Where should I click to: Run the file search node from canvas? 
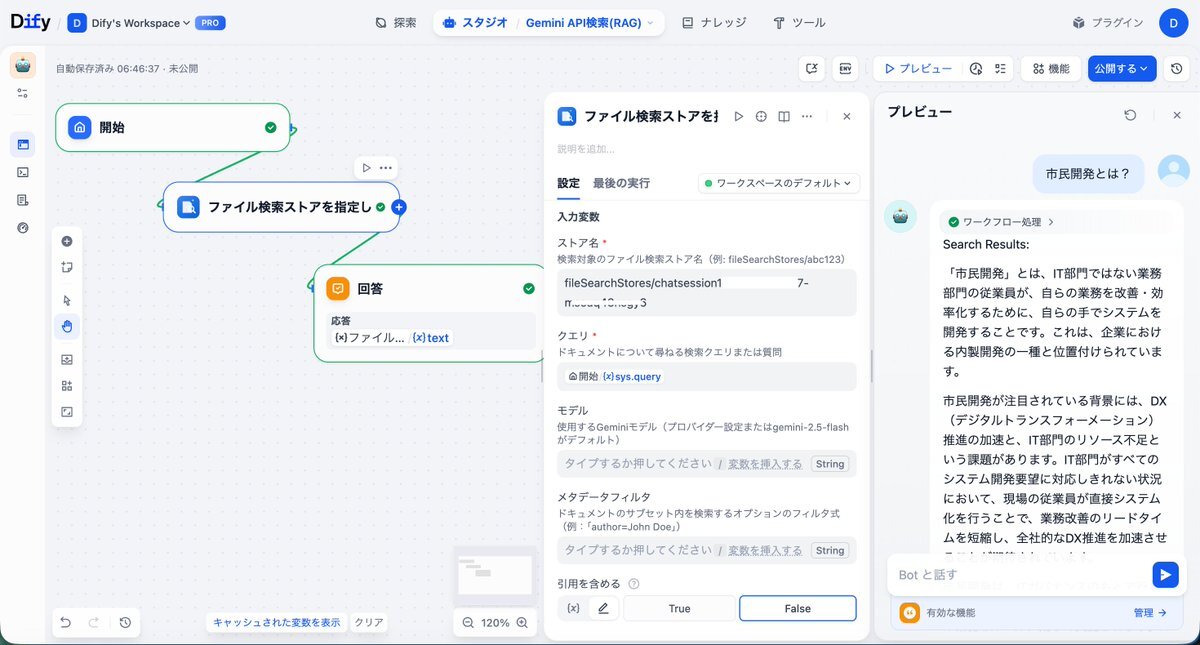coord(366,167)
